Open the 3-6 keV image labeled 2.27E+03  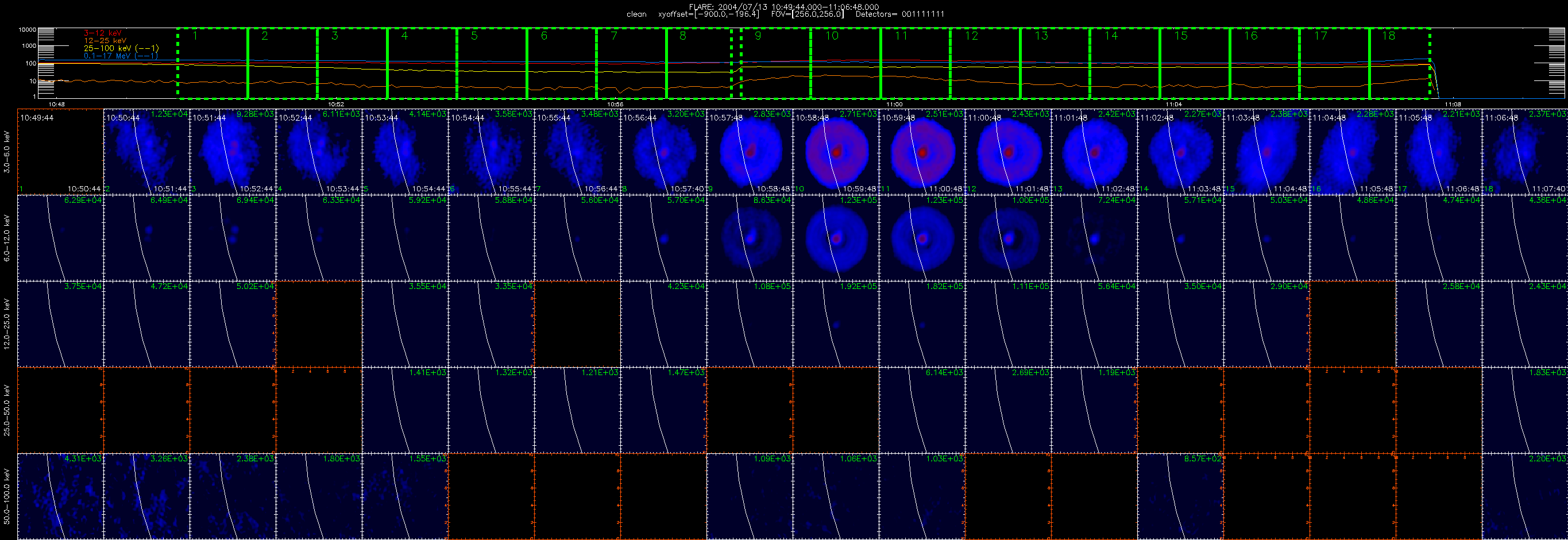click(x=1180, y=152)
